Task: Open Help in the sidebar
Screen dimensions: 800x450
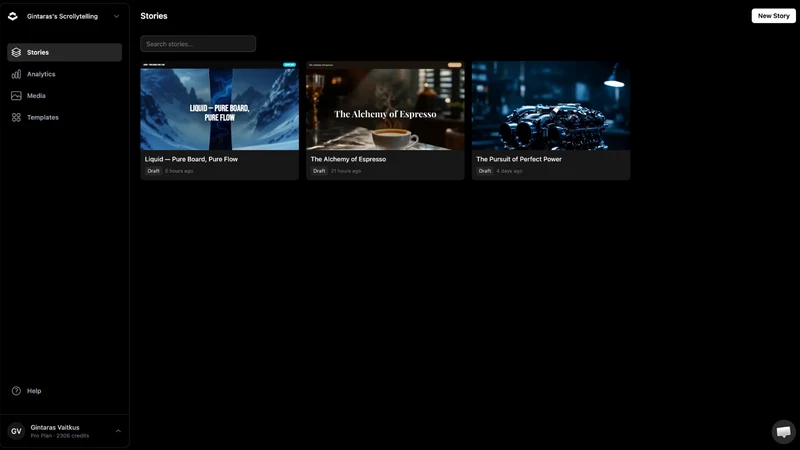Action: point(64,391)
